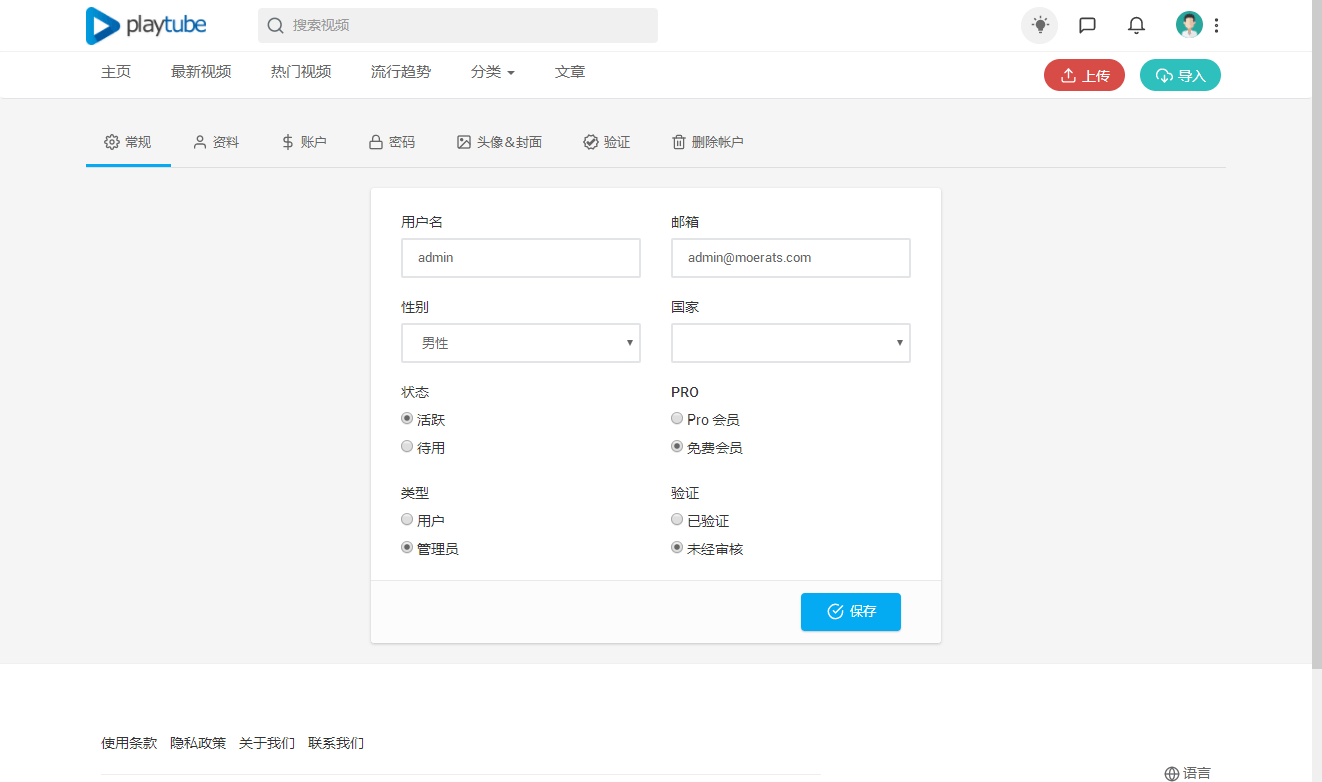
Task: Click the user avatar picture
Action: (1188, 25)
